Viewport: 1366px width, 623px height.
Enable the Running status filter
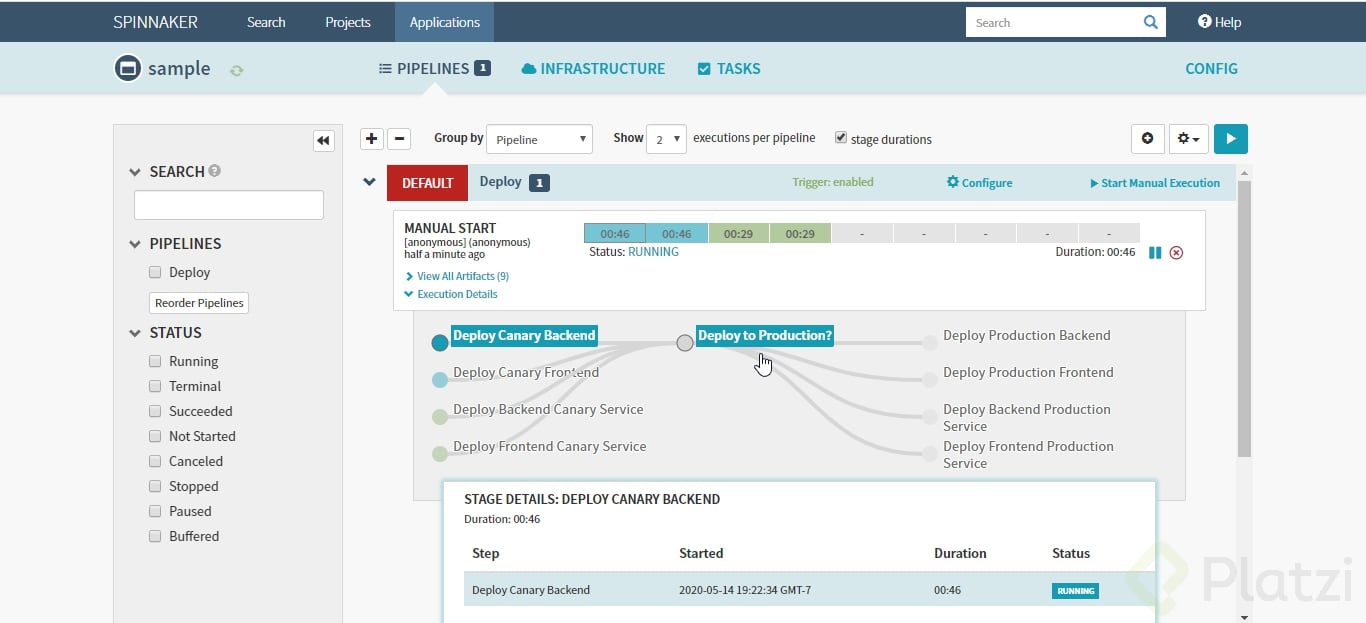coord(155,361)
